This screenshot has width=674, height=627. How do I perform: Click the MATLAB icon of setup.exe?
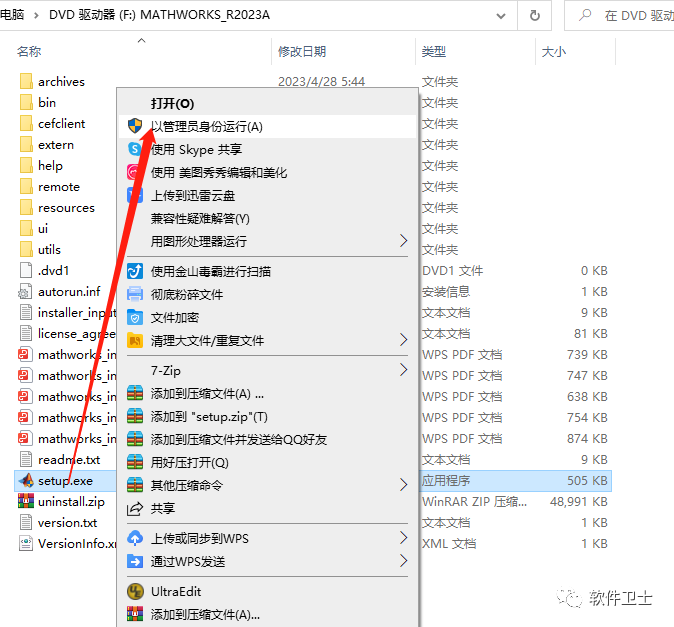point(26,480)
